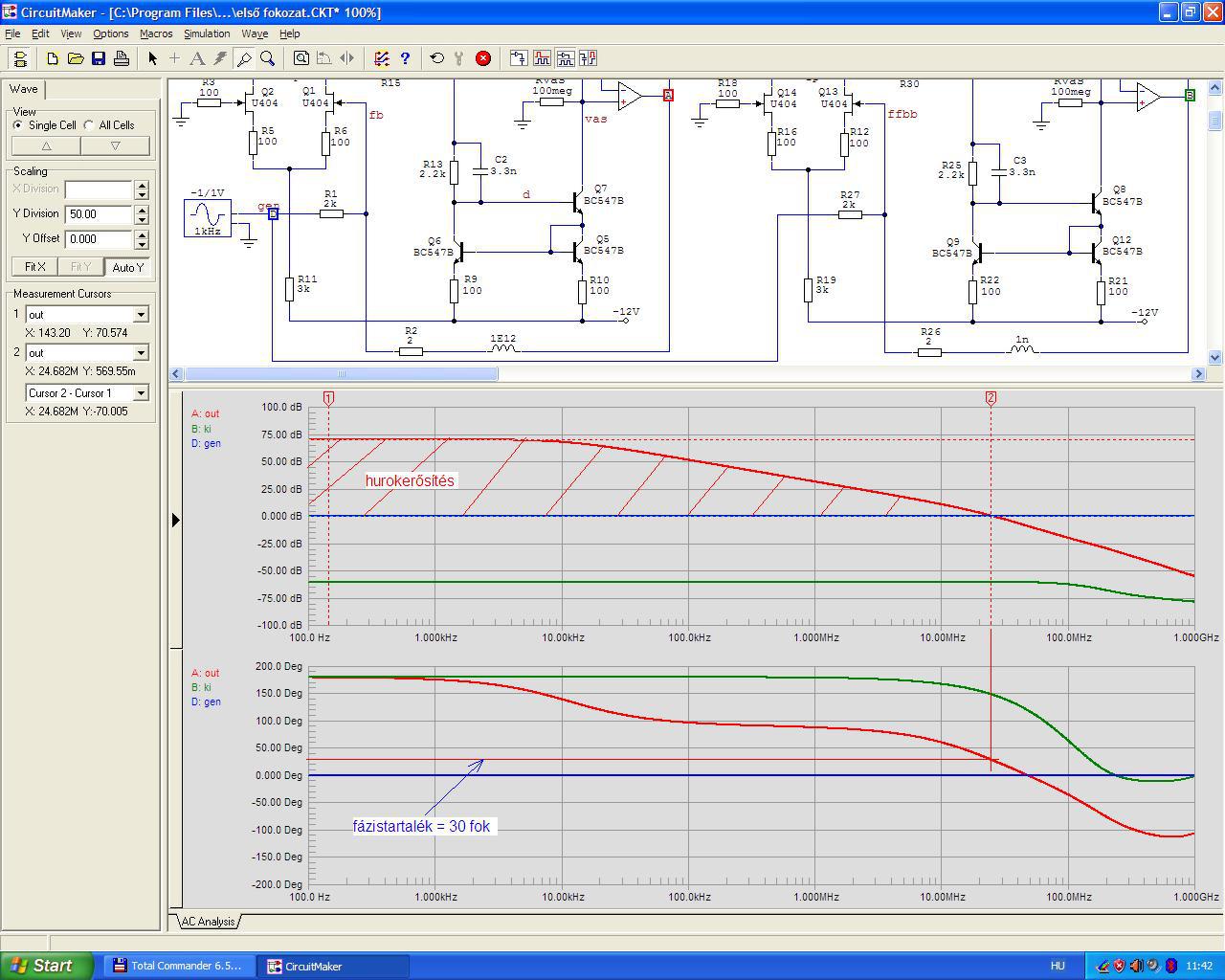The height and width of the screenshot is (980, 1225).
Task: Select the Zoom magnifier tool
Action: point(268,58)
